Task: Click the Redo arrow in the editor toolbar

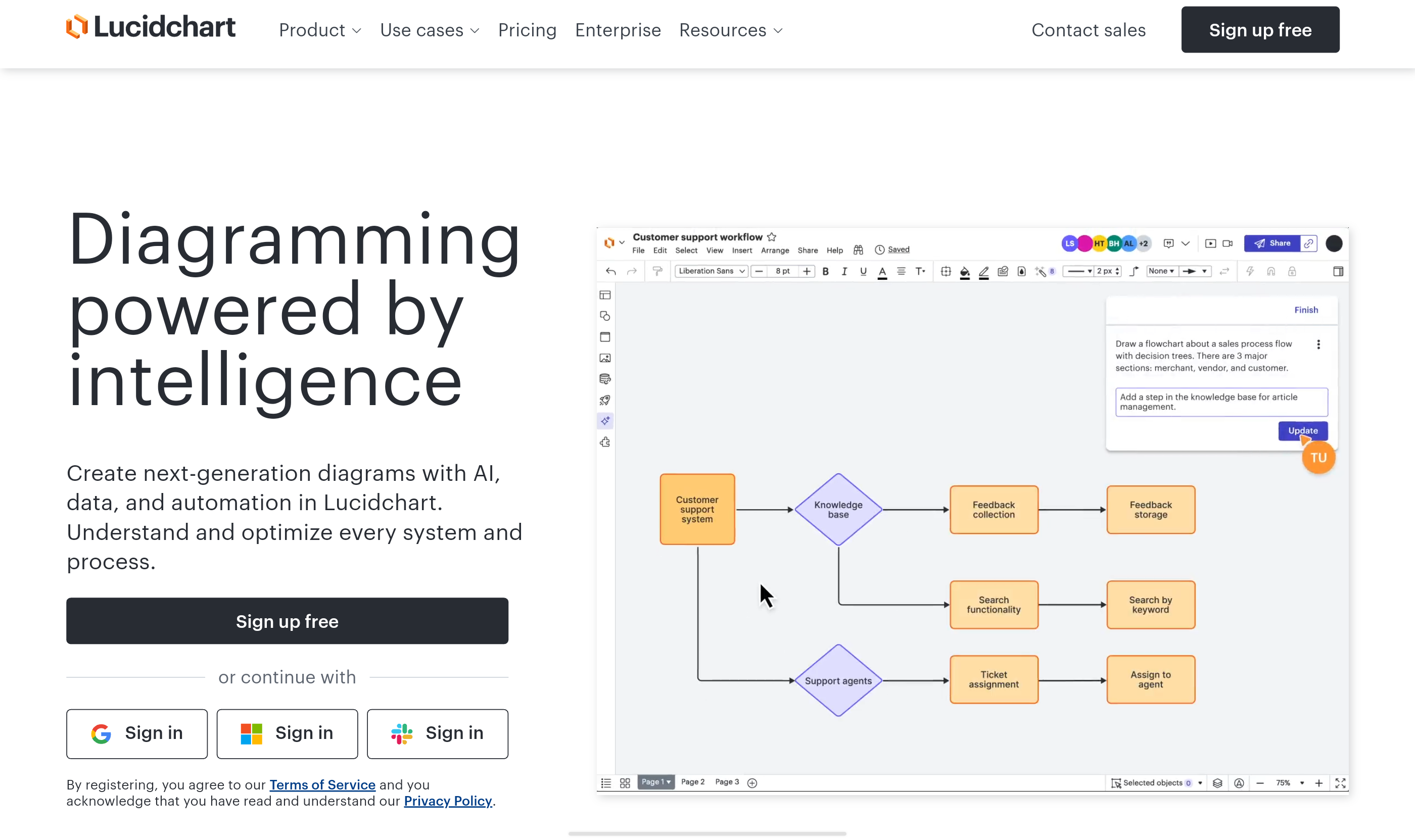Action: point(632,272)
